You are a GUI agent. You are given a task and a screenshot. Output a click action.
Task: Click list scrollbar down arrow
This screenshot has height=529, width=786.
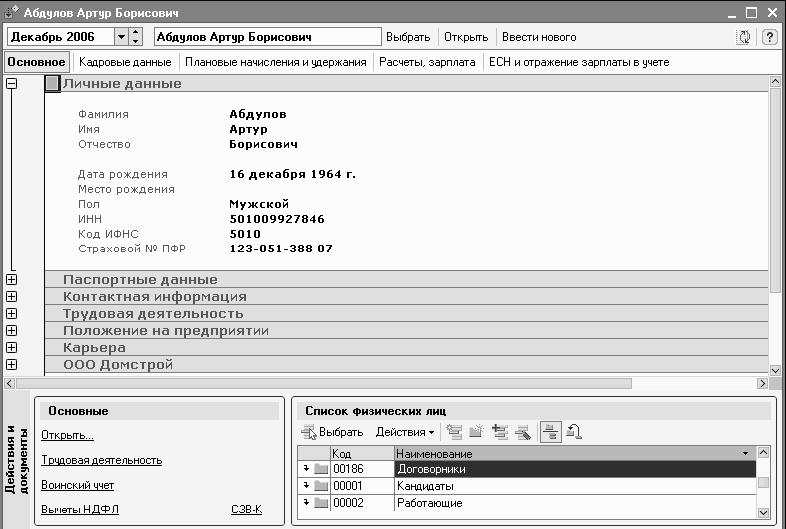click(763, 512)
